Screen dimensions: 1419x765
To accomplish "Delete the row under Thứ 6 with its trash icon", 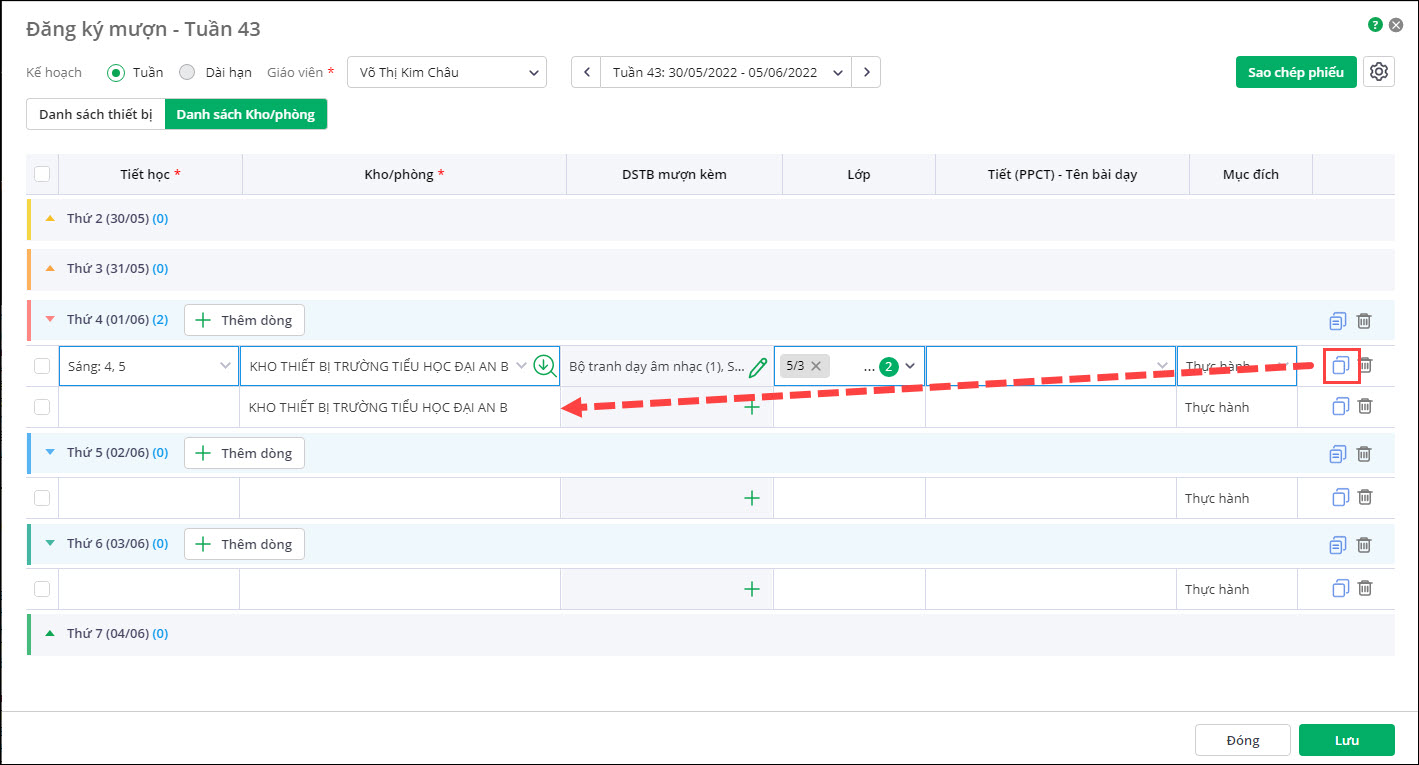I will click(x=1365, y=589).
